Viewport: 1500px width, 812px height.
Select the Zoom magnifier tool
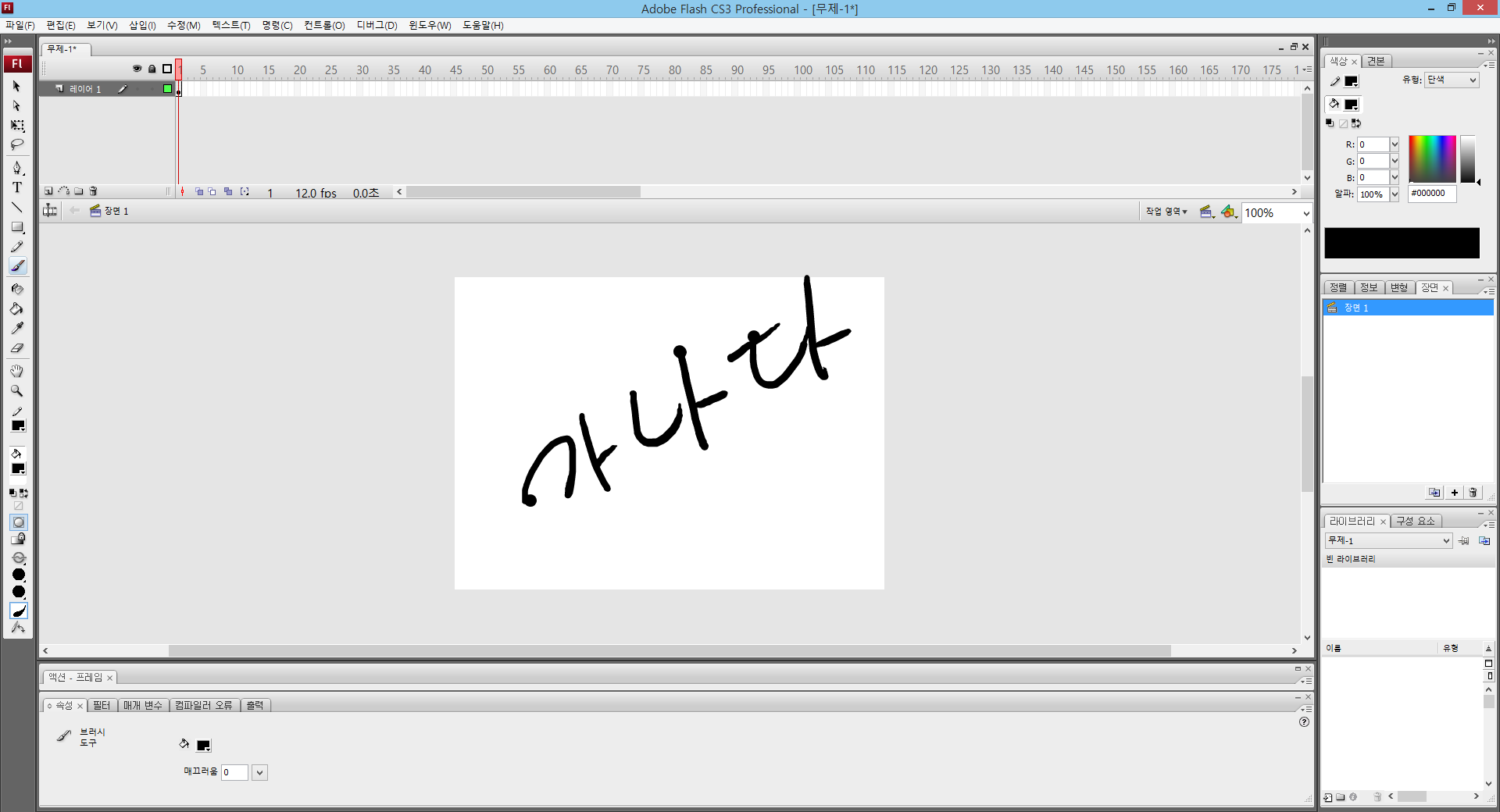pos(17,390)
